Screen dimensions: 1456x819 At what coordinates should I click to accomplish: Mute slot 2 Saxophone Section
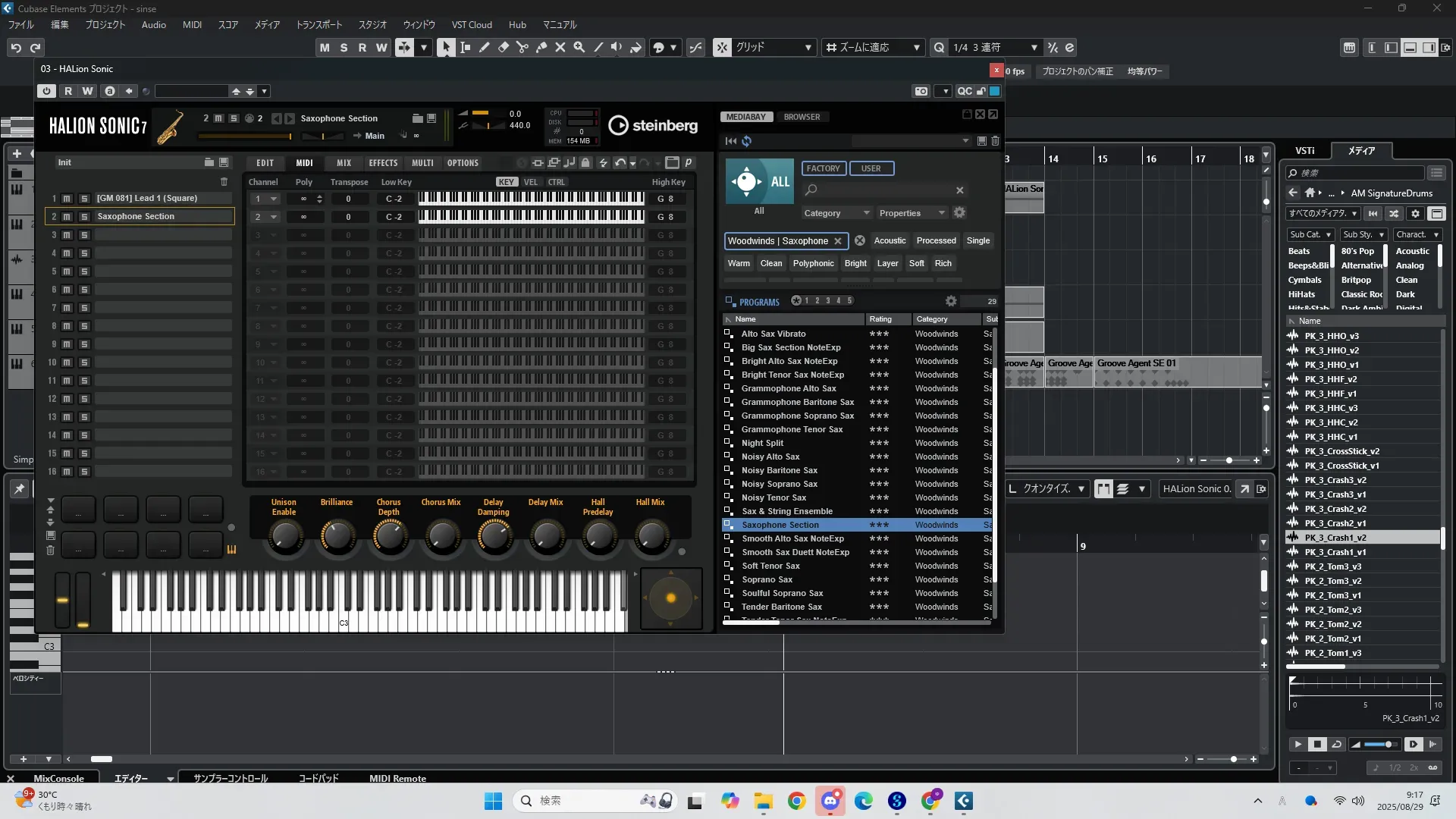tap(67, 217)
